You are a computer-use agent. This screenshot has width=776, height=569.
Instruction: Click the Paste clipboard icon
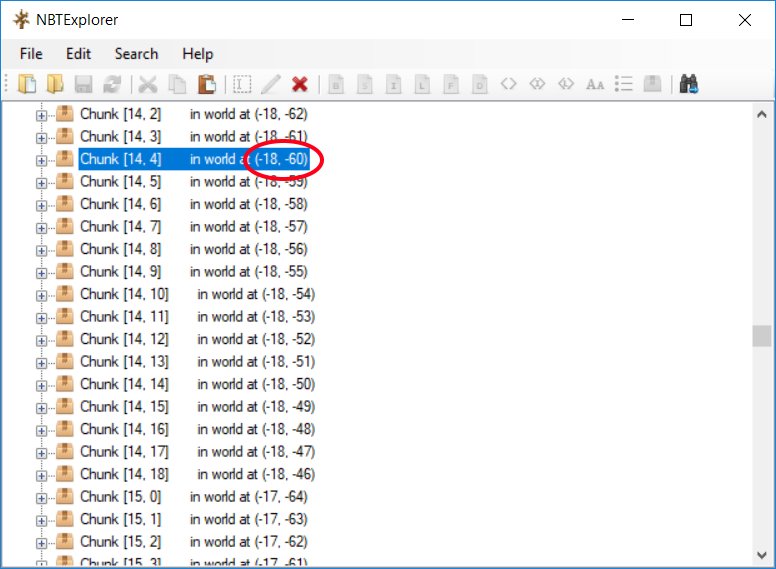pyautogui.click(x=206, y=84)
